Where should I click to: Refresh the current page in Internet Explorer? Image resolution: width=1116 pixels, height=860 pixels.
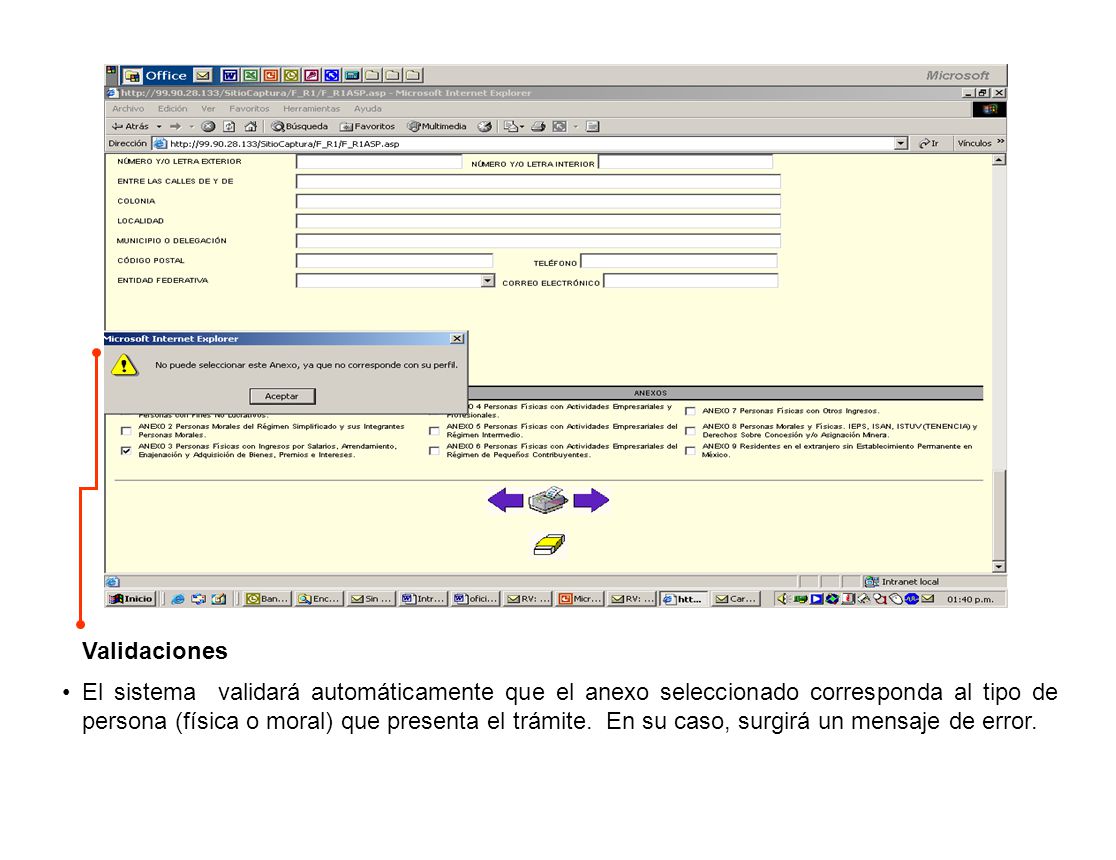tap(229, 127)
